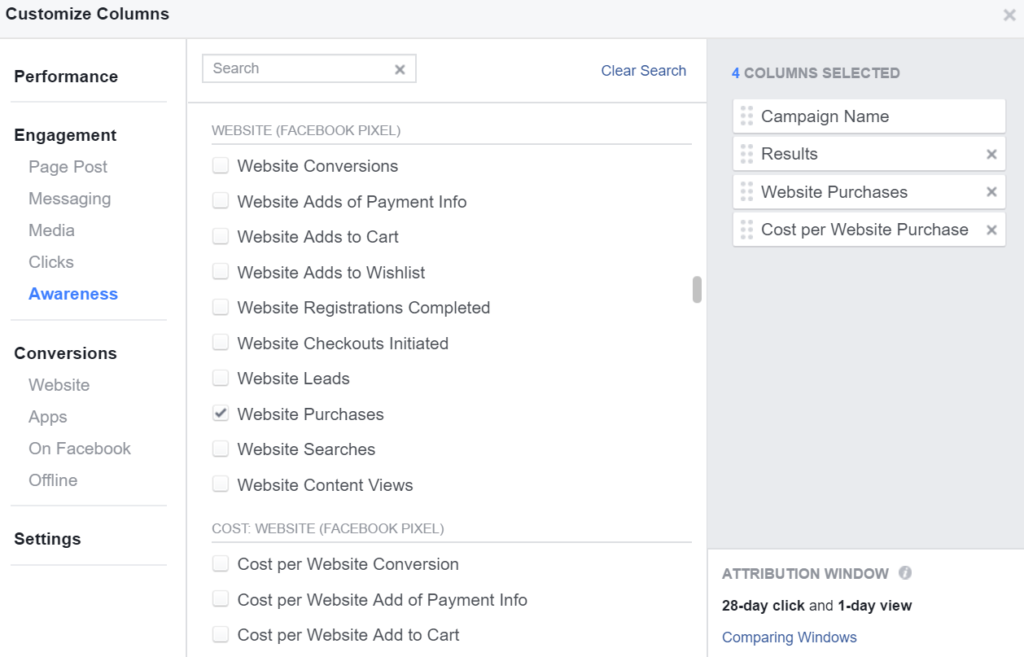
Task: Click the drag handle beside Cost per Website Purchase
Action: [746, 230]
